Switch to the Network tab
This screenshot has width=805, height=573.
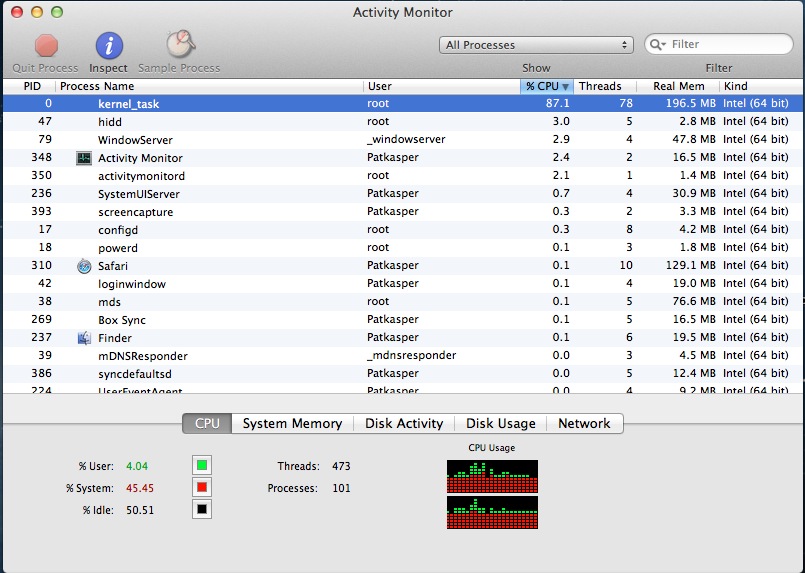coord(584,424)
